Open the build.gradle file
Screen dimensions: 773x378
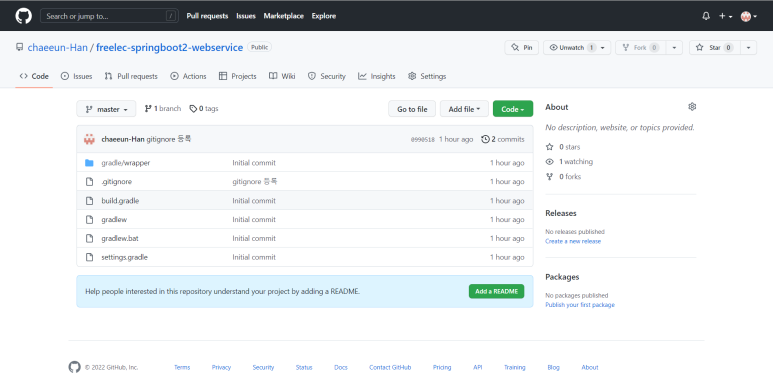[x=120, y=201]
